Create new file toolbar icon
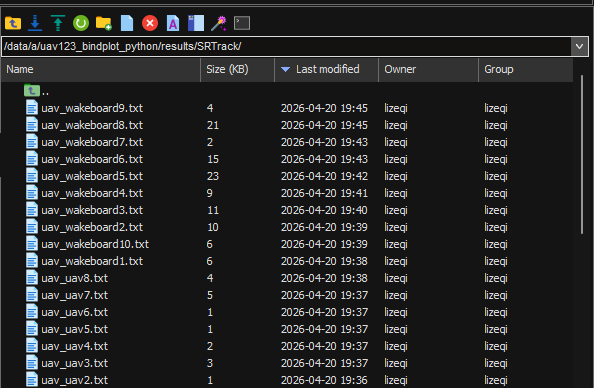 [127, 23]
